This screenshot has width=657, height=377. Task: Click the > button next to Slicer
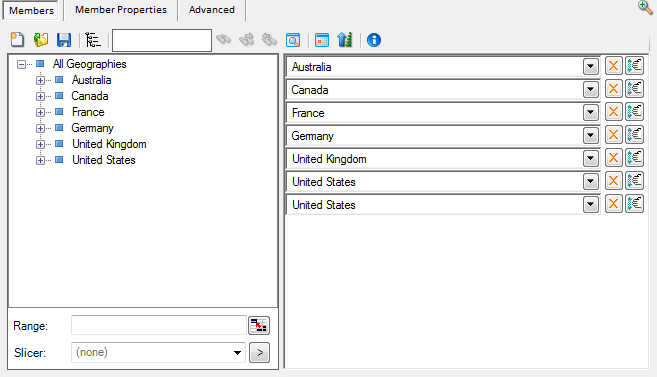click(259, 352)
